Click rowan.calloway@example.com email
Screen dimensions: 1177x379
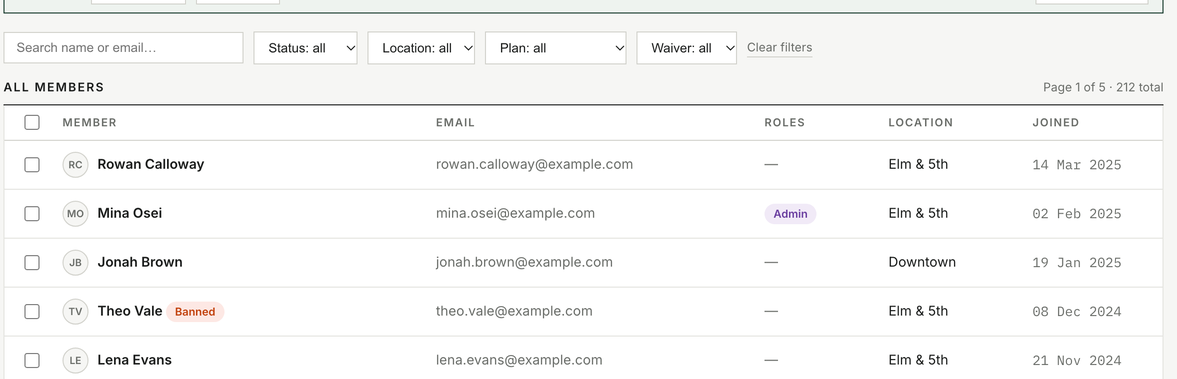coord(534,164)
